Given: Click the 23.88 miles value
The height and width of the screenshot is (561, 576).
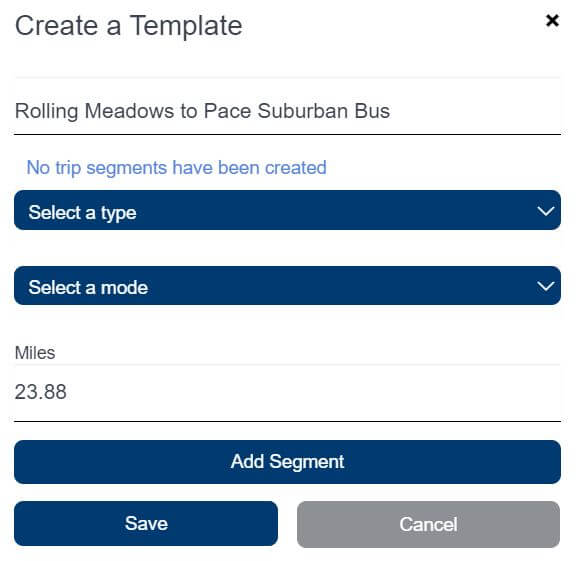Looking at the screenshot, I should (x=41, y=392).
